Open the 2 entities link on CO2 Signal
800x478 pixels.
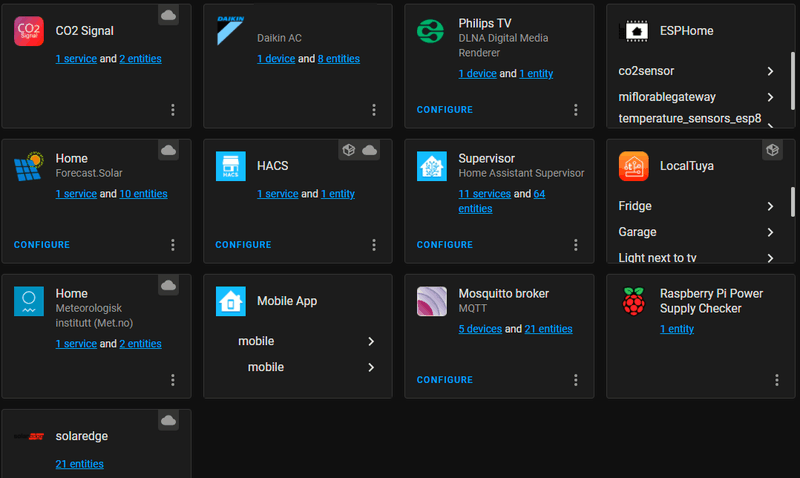[x=140, y=59]
